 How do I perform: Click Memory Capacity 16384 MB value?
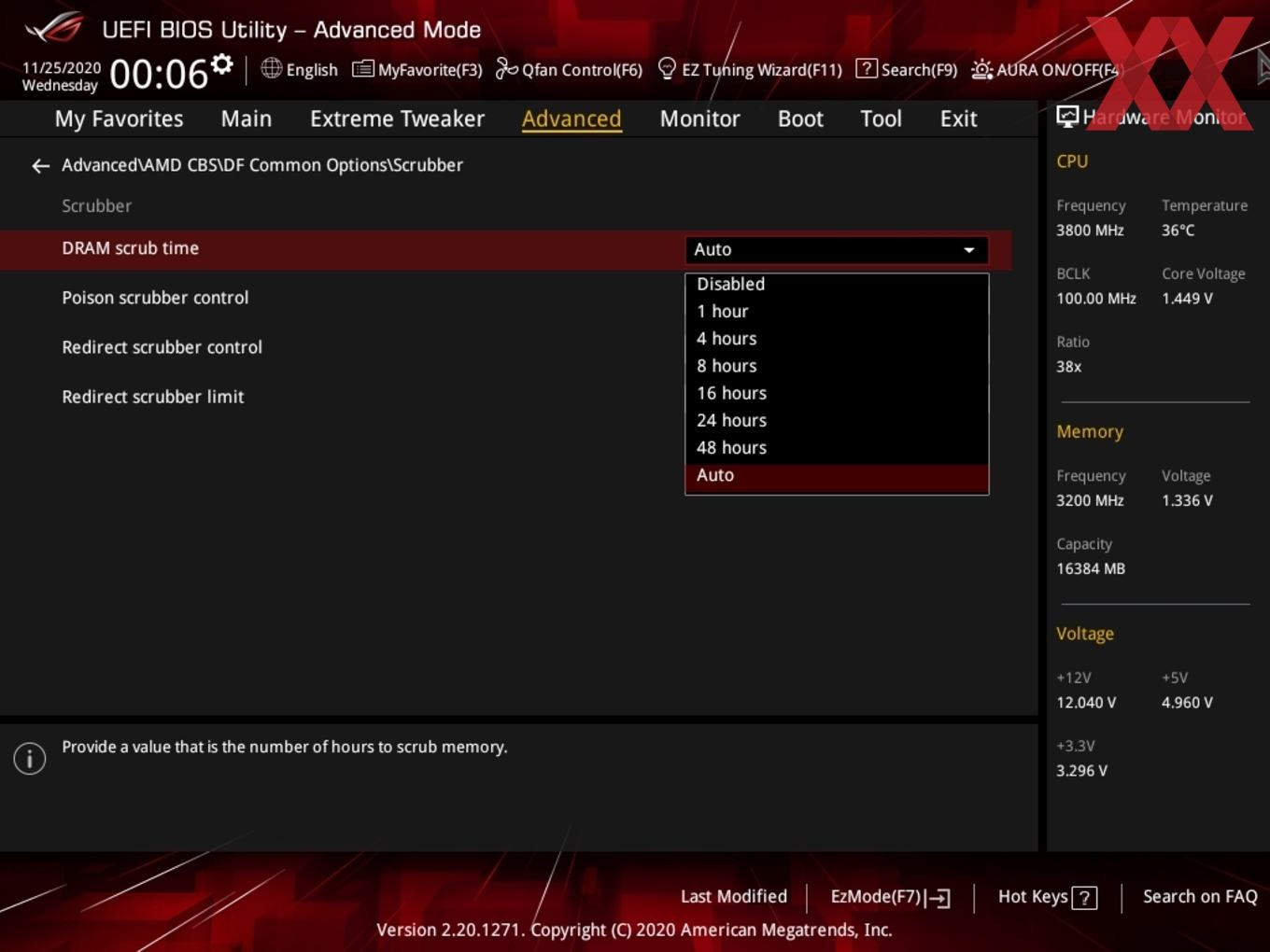1091,569
